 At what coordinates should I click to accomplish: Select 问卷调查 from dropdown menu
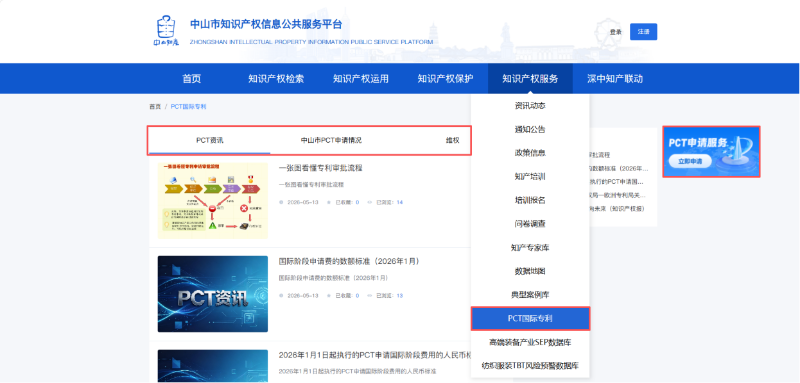coord(530,223)
